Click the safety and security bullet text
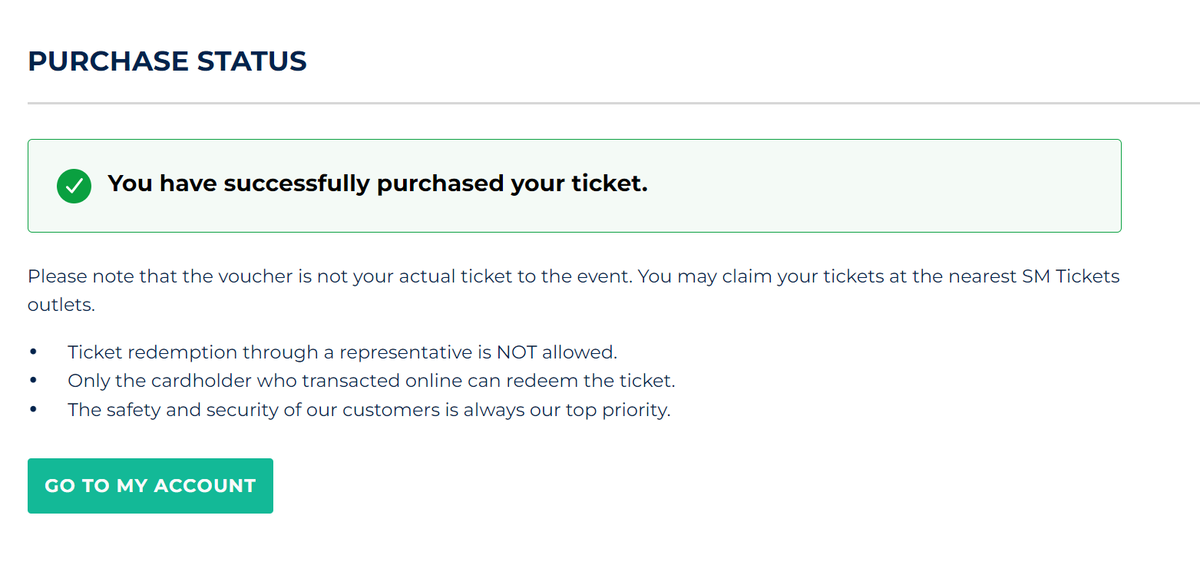 (x=369, y=410)
